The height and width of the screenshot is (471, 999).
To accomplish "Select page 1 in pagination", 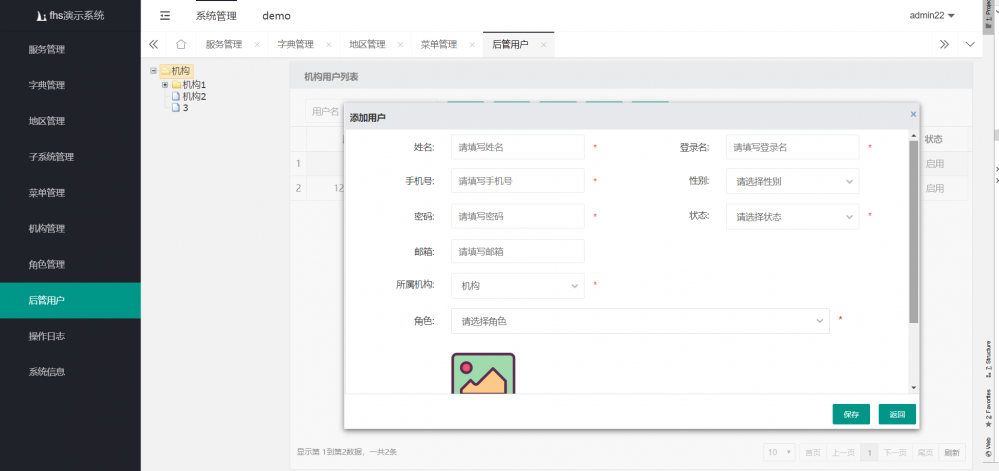I will point(869,453).
